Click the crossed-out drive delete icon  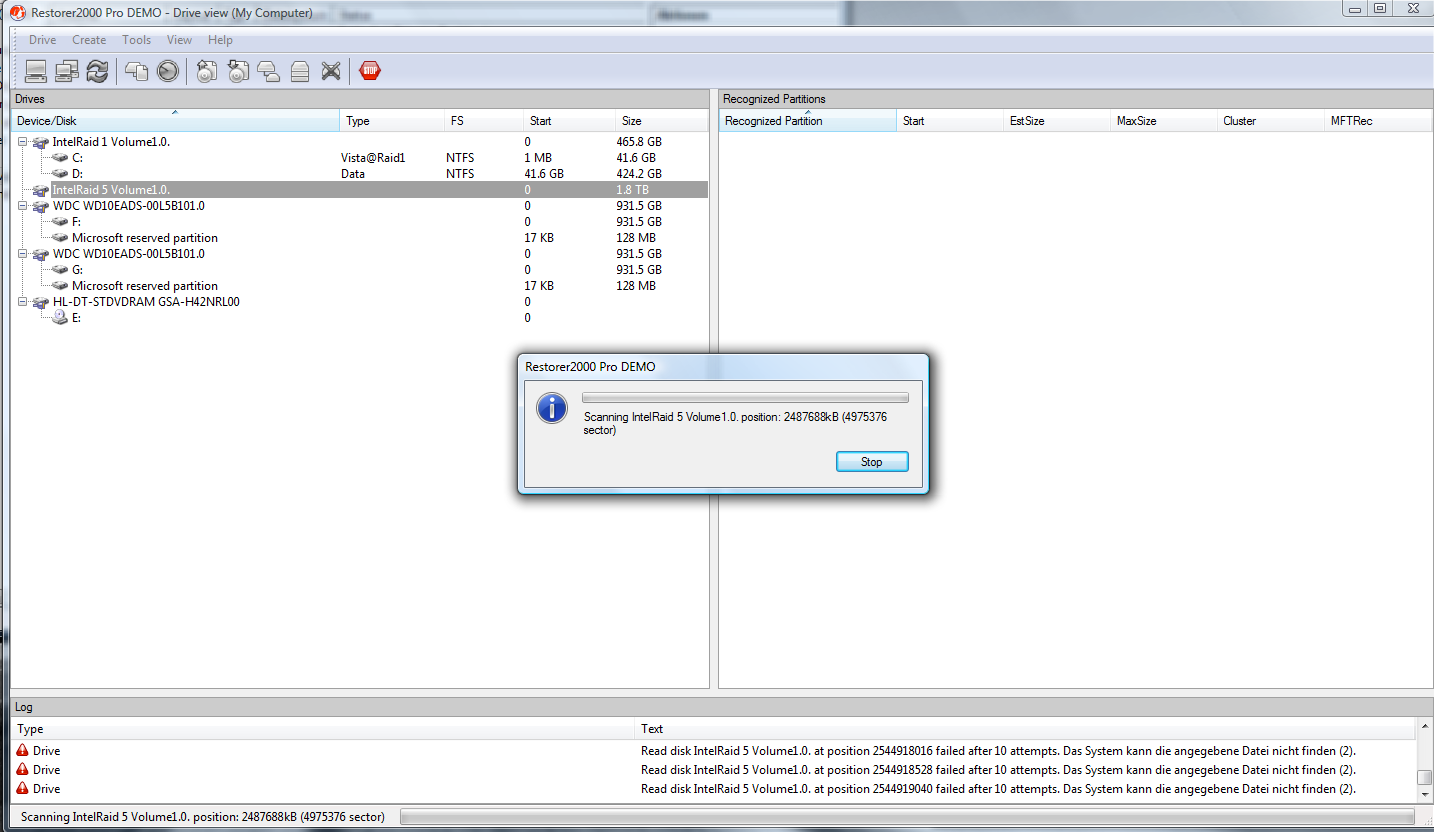(331, 71)
